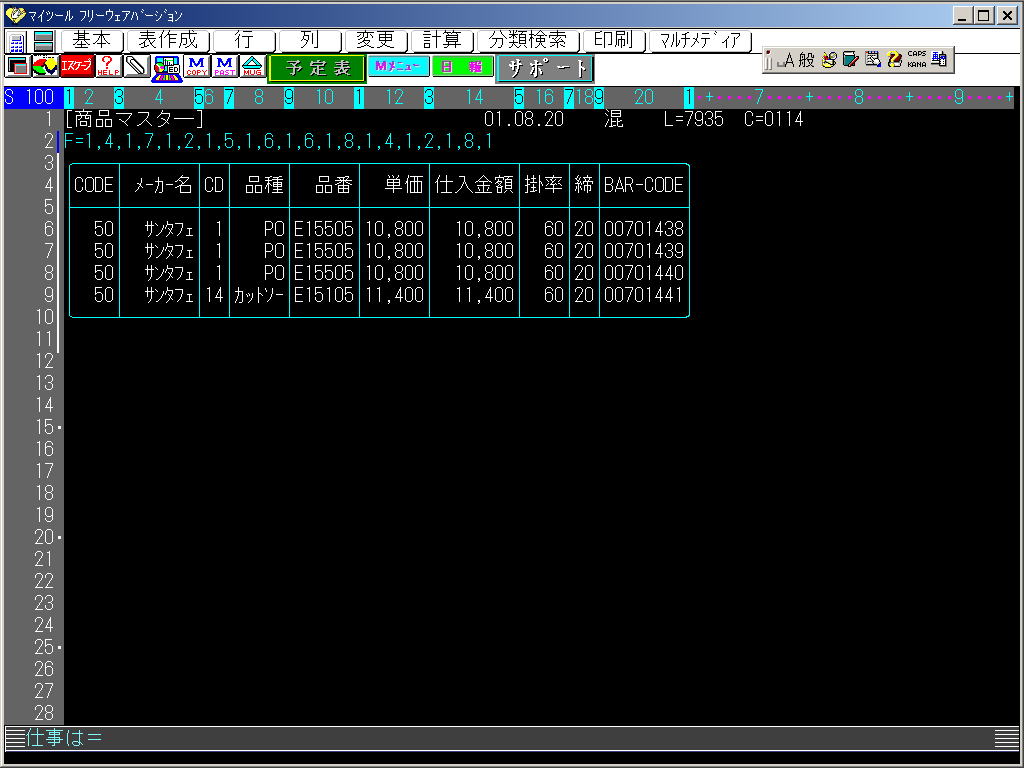The image size is (1024, 768).
Task: Open the 計算 menu
Action: click(x=442, y=40)
